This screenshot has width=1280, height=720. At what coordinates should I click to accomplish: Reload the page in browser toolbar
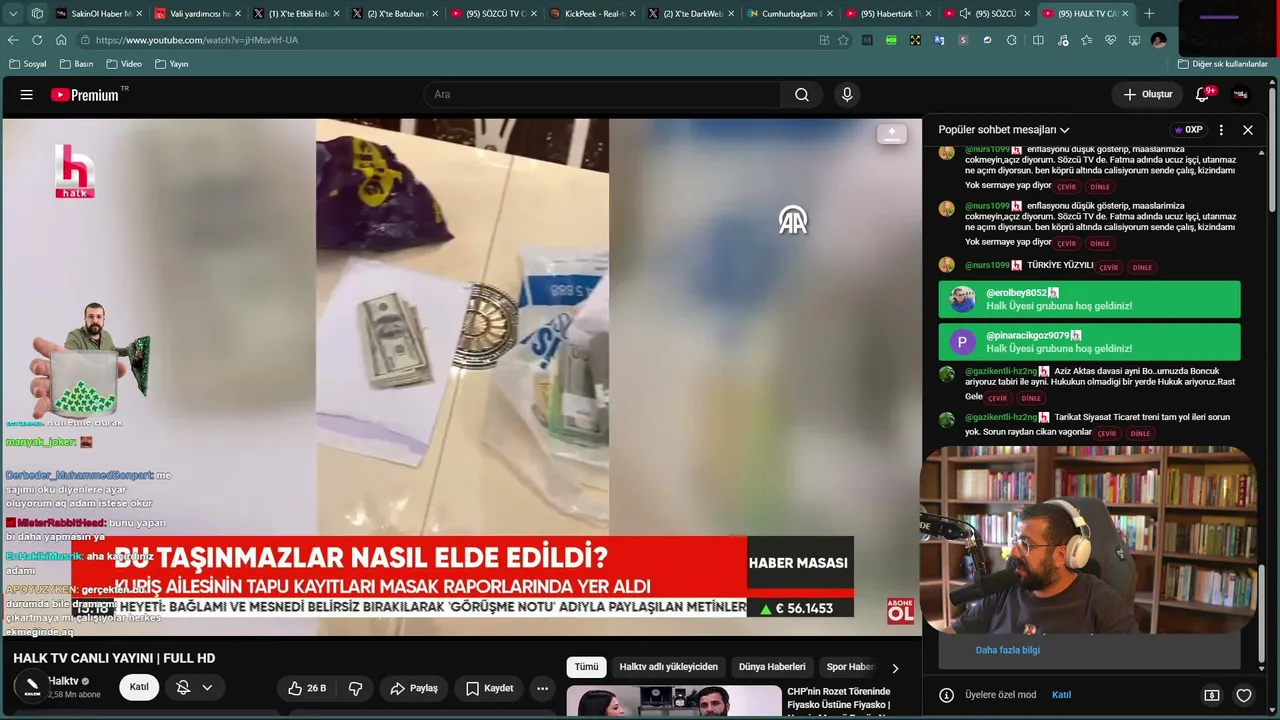[x=37, y=40]
